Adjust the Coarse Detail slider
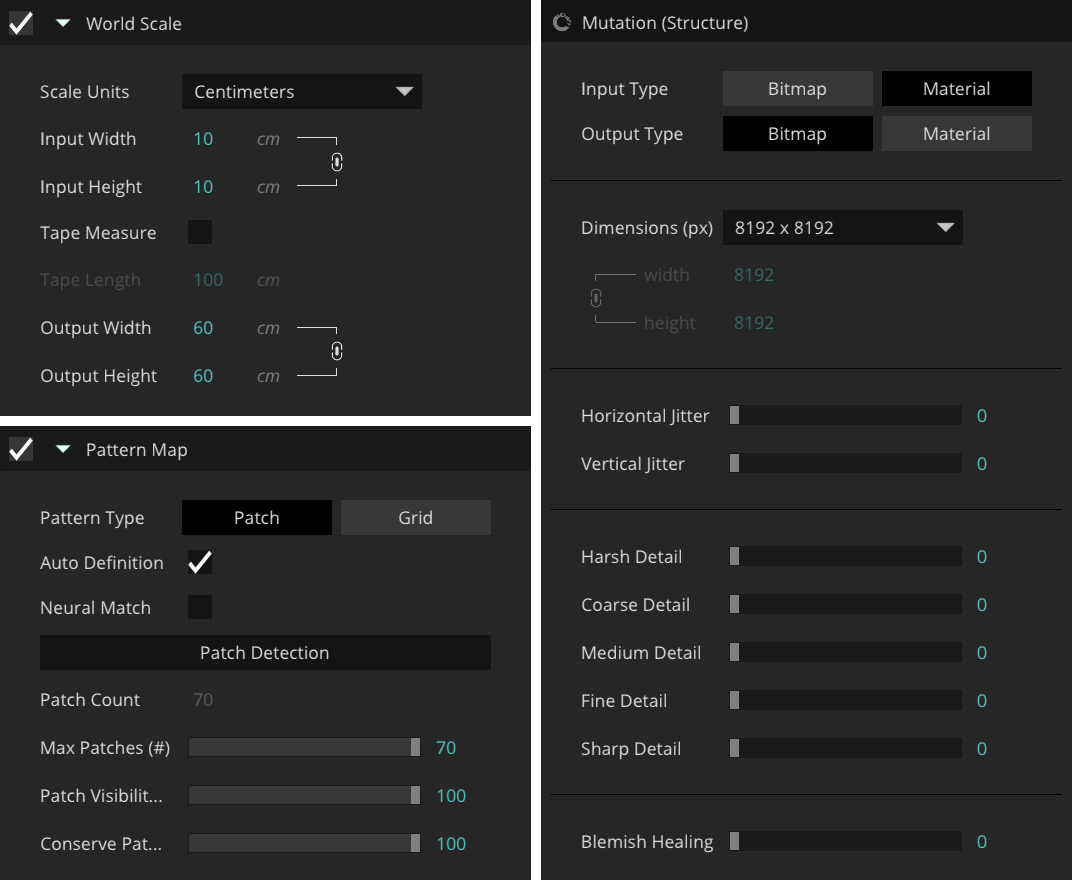Screen dimensions: 1072x880 click(x=846, y=604)
